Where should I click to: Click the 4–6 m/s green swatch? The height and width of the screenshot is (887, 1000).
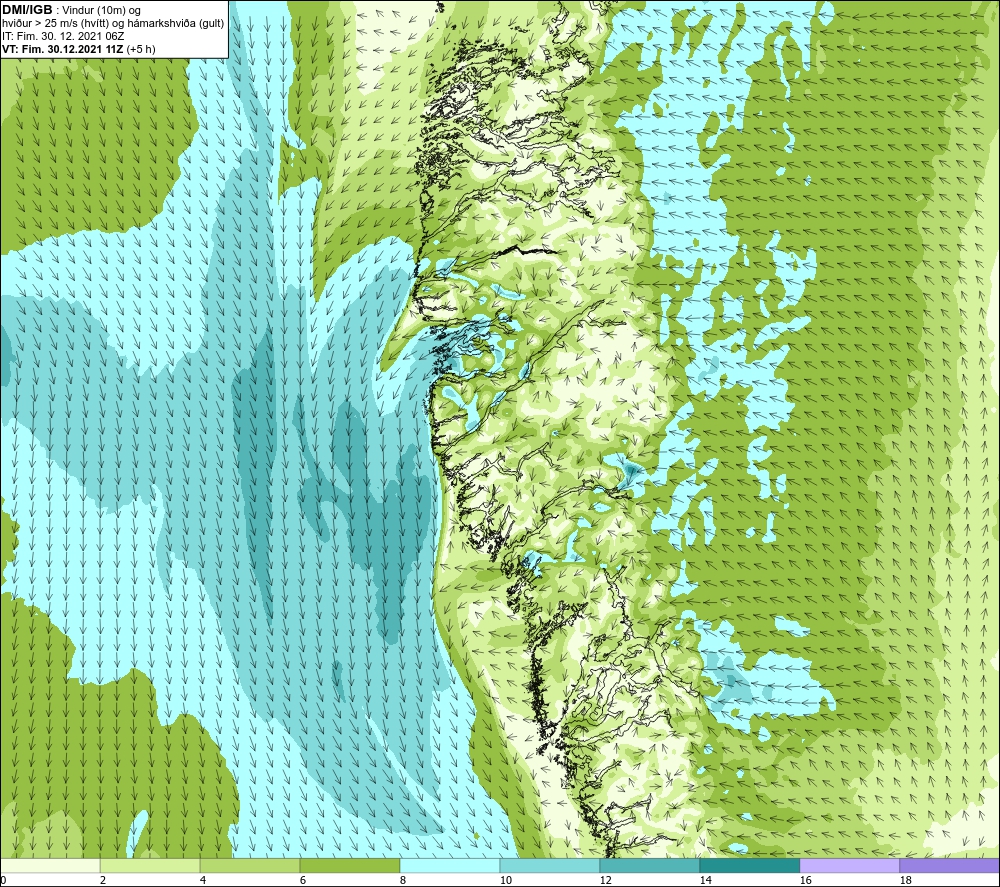[250, 865]
